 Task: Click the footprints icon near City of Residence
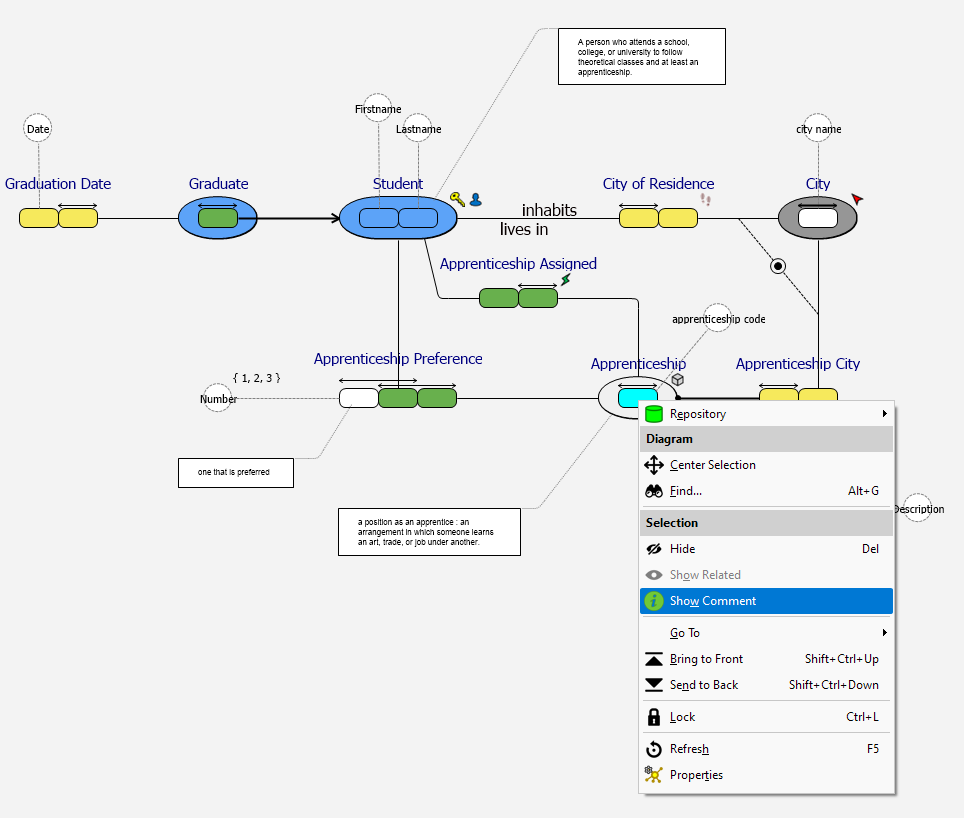[x=705, y=200]
